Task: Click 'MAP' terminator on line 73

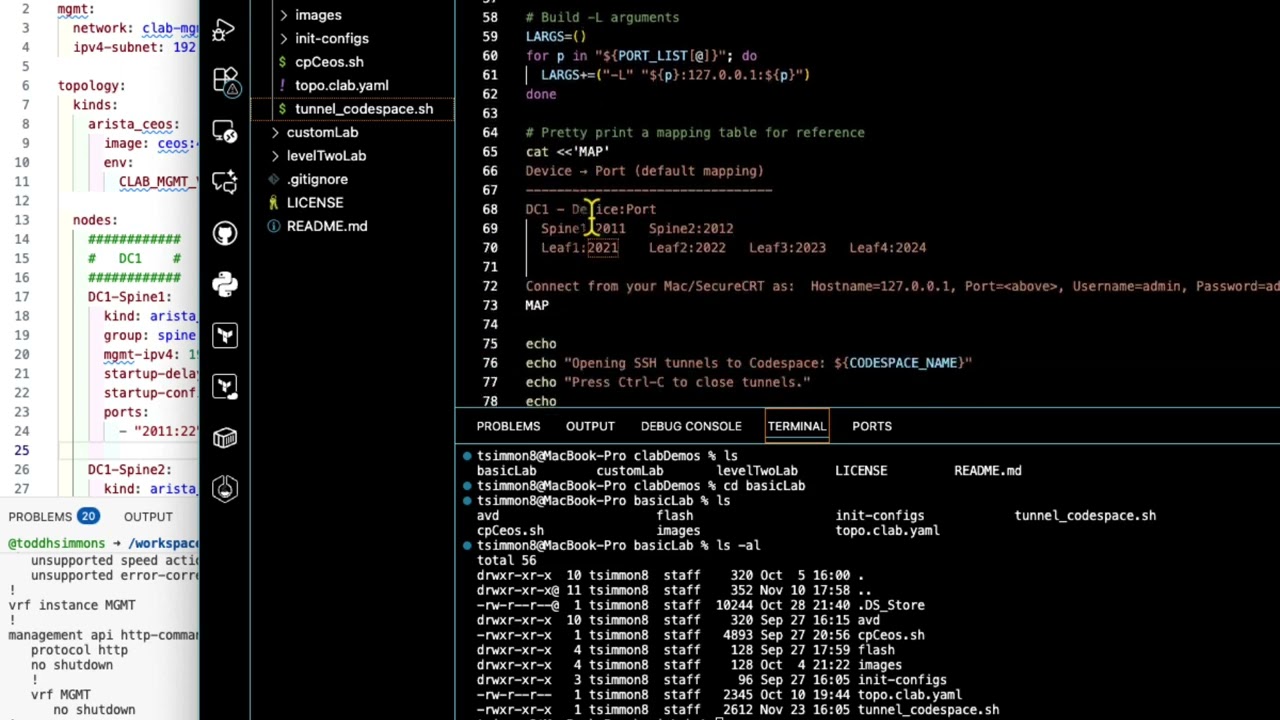Action: 537,305
